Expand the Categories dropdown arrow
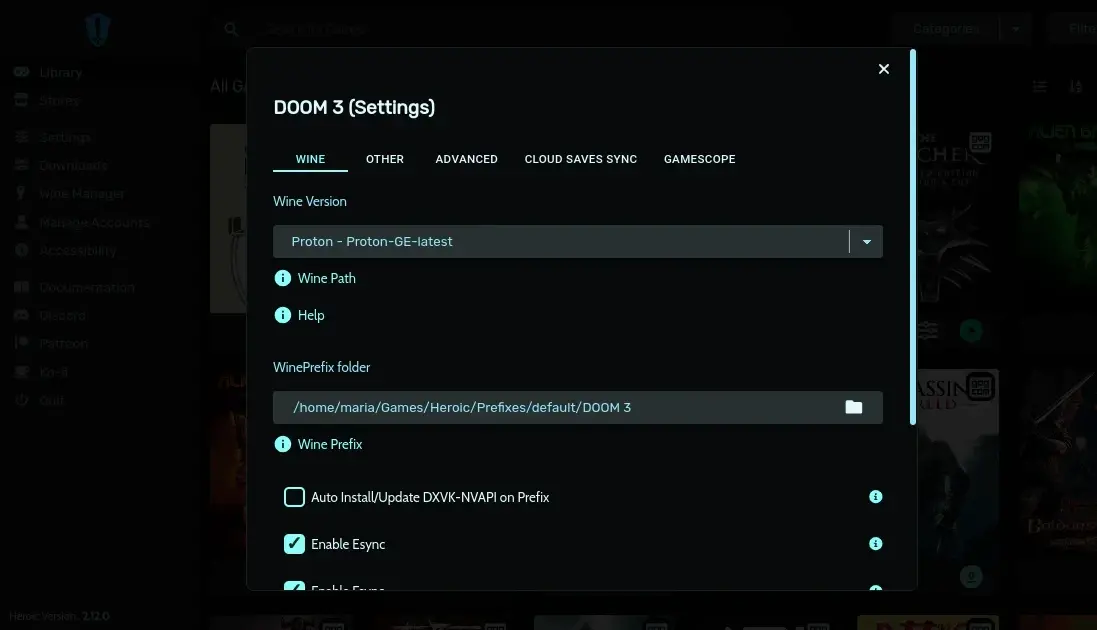 [x=1016, y=29]
